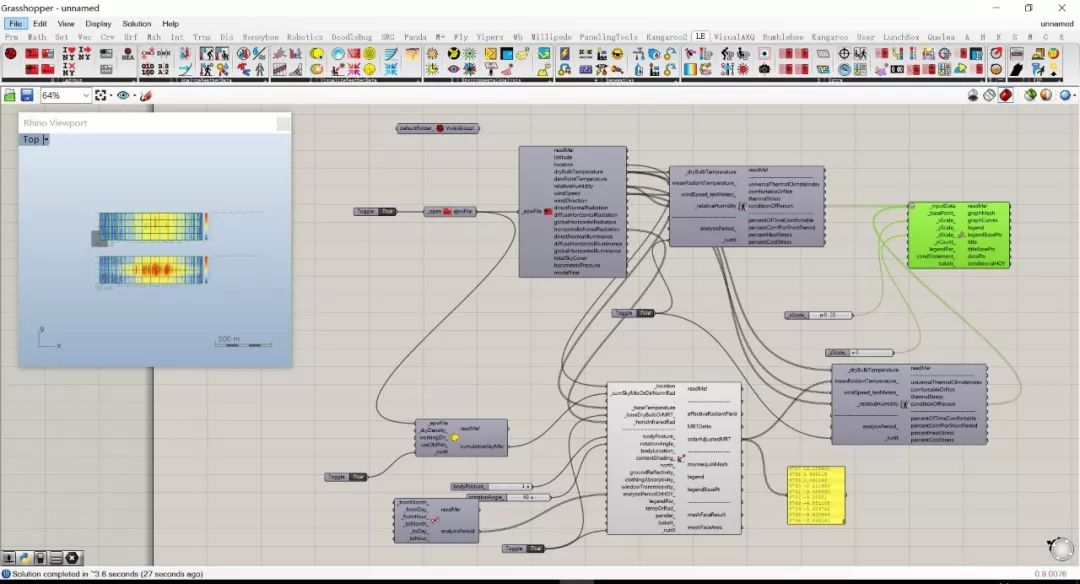Open the dropdown arrow beside Named Views eye

click(134, 95)
